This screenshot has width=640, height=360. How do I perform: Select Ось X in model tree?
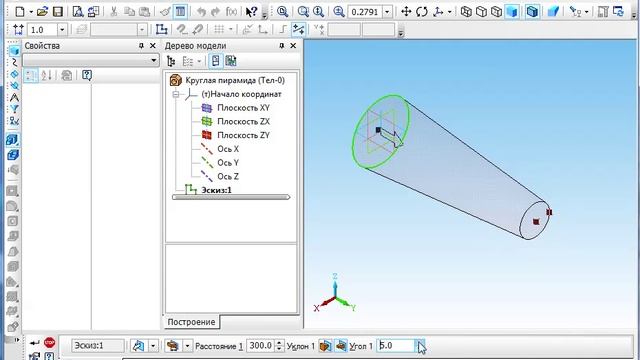228,149
